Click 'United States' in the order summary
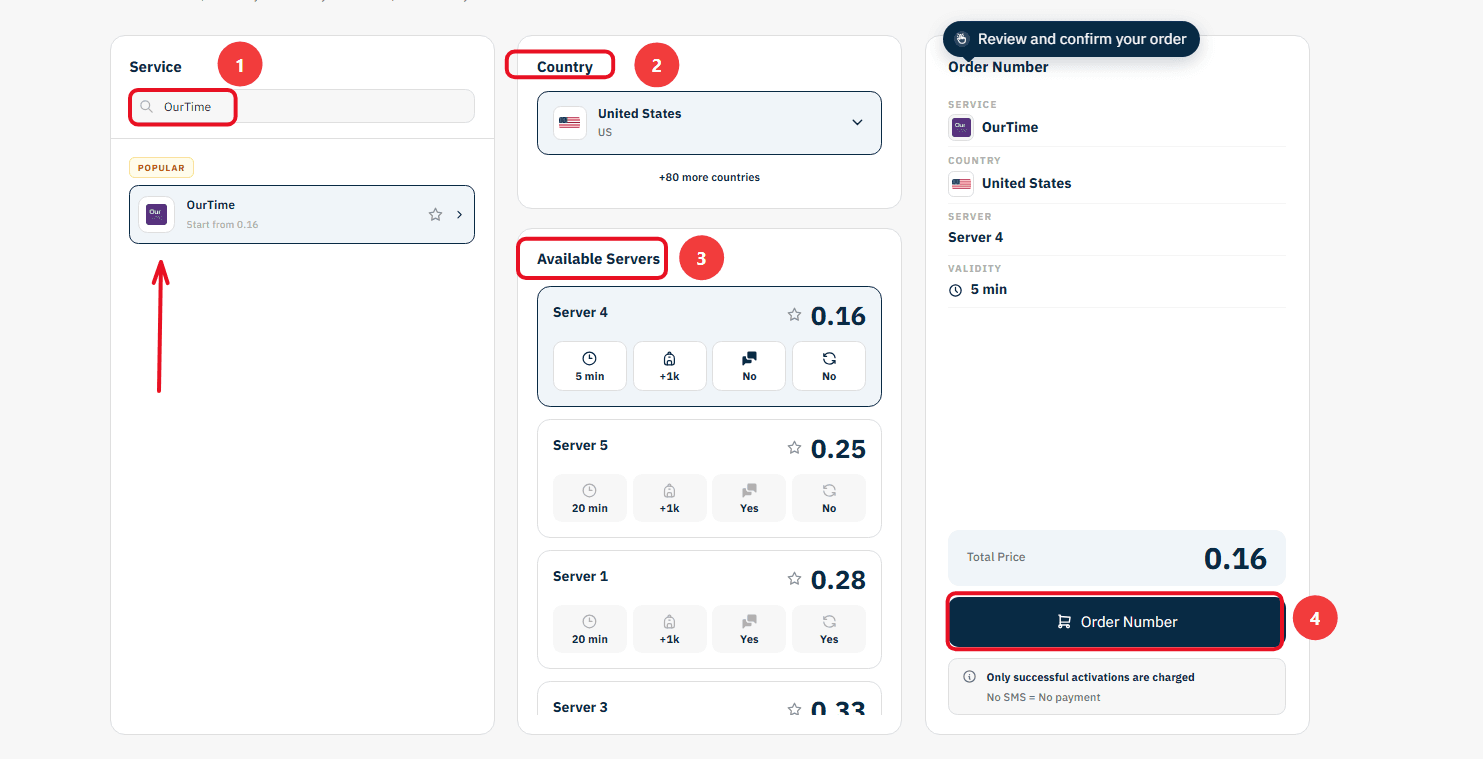This screenshot has width=1483, height=759. pos(1026,184)
